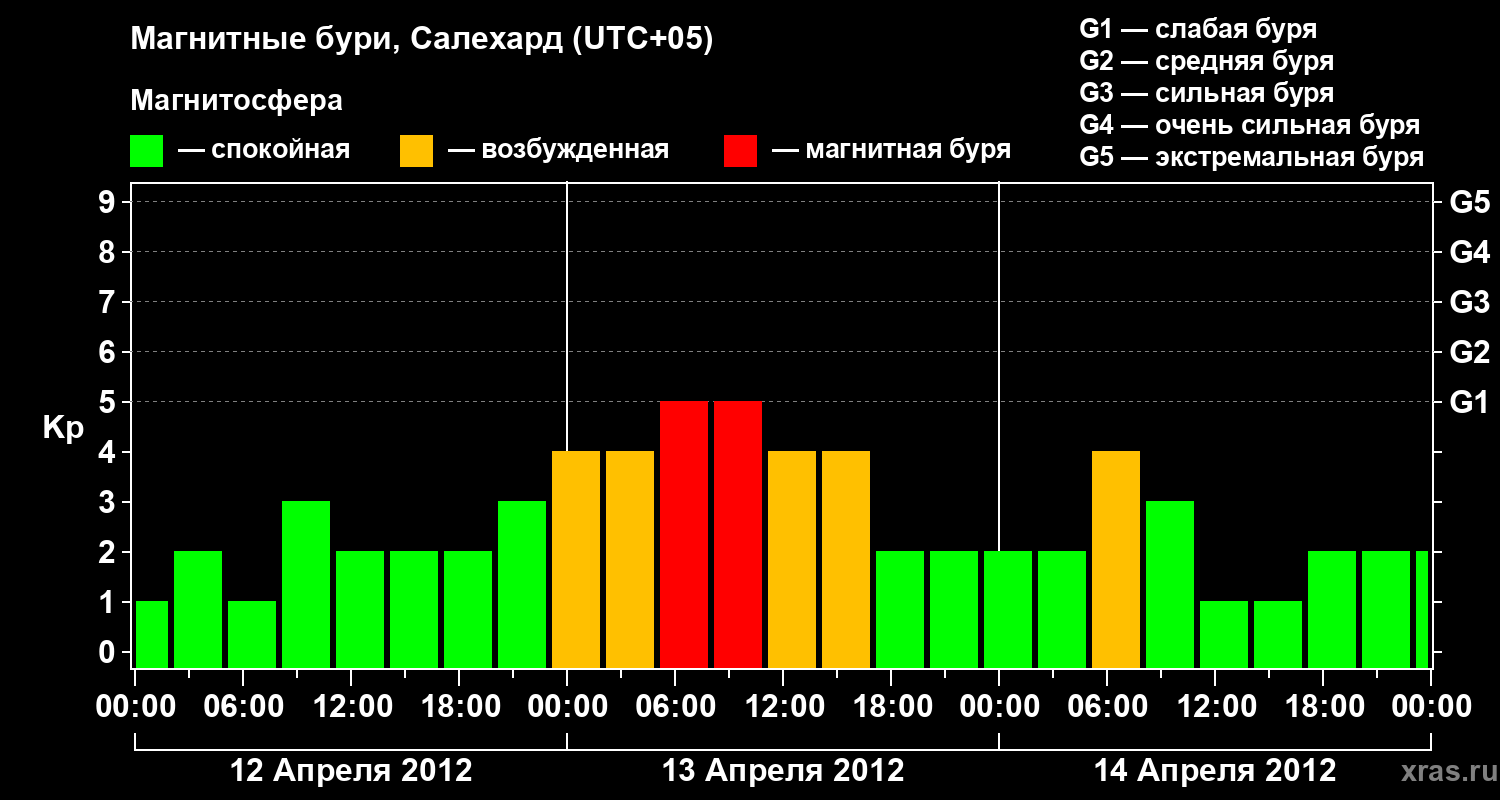Click the orange 'возбужденная' legend swatch

(416, 151)
